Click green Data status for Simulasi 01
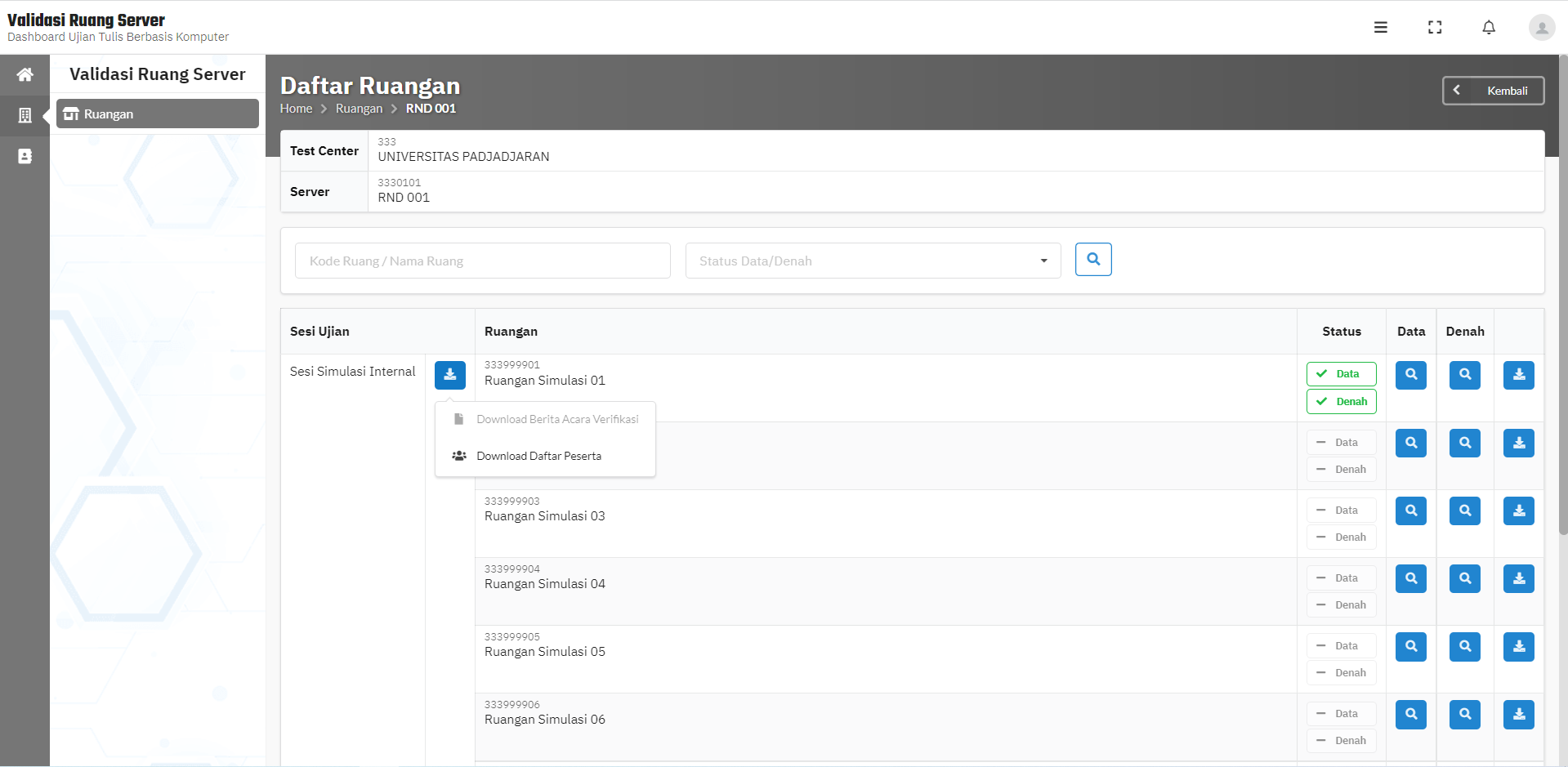The image size is (1568, 767). click(1341, 374)
